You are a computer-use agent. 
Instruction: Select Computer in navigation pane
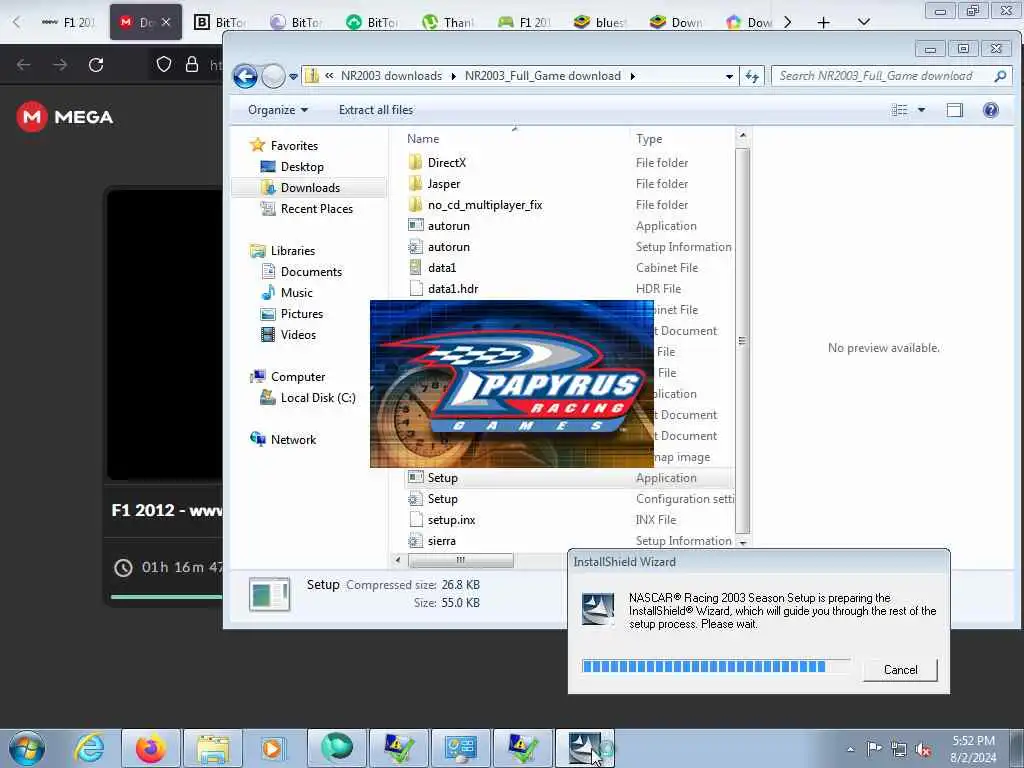[298, 377]
